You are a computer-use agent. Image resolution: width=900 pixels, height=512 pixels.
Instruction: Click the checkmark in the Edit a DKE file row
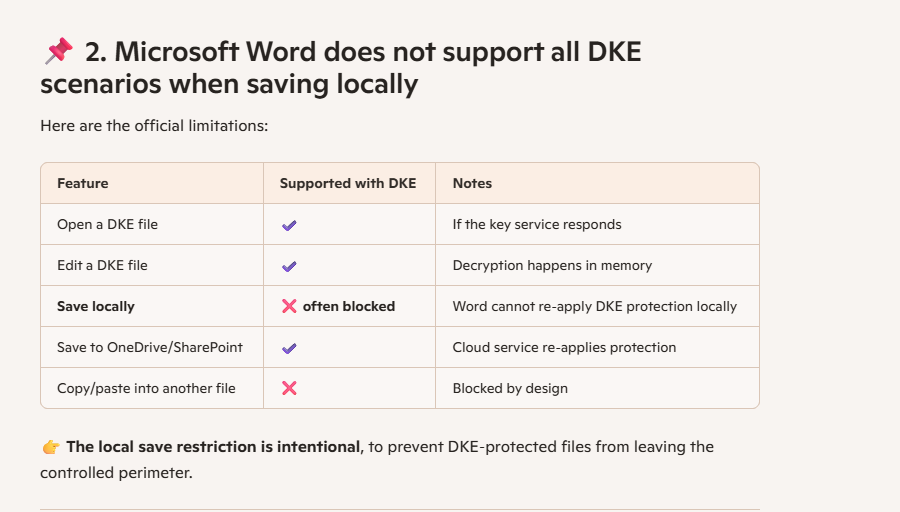pos(289,266)
